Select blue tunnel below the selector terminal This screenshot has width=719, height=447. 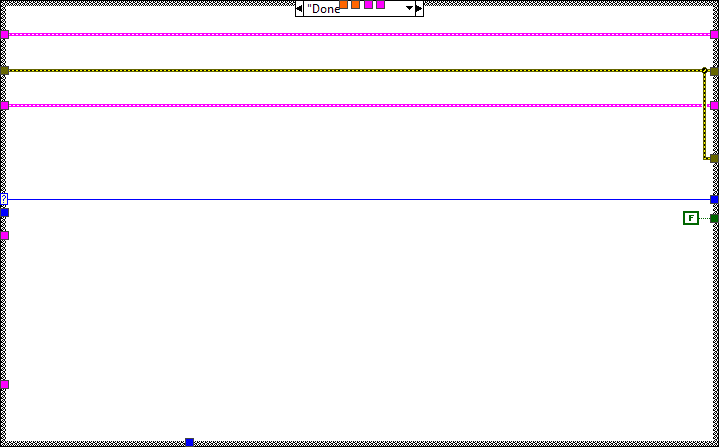pyautogui.click(x=4, y=212)
